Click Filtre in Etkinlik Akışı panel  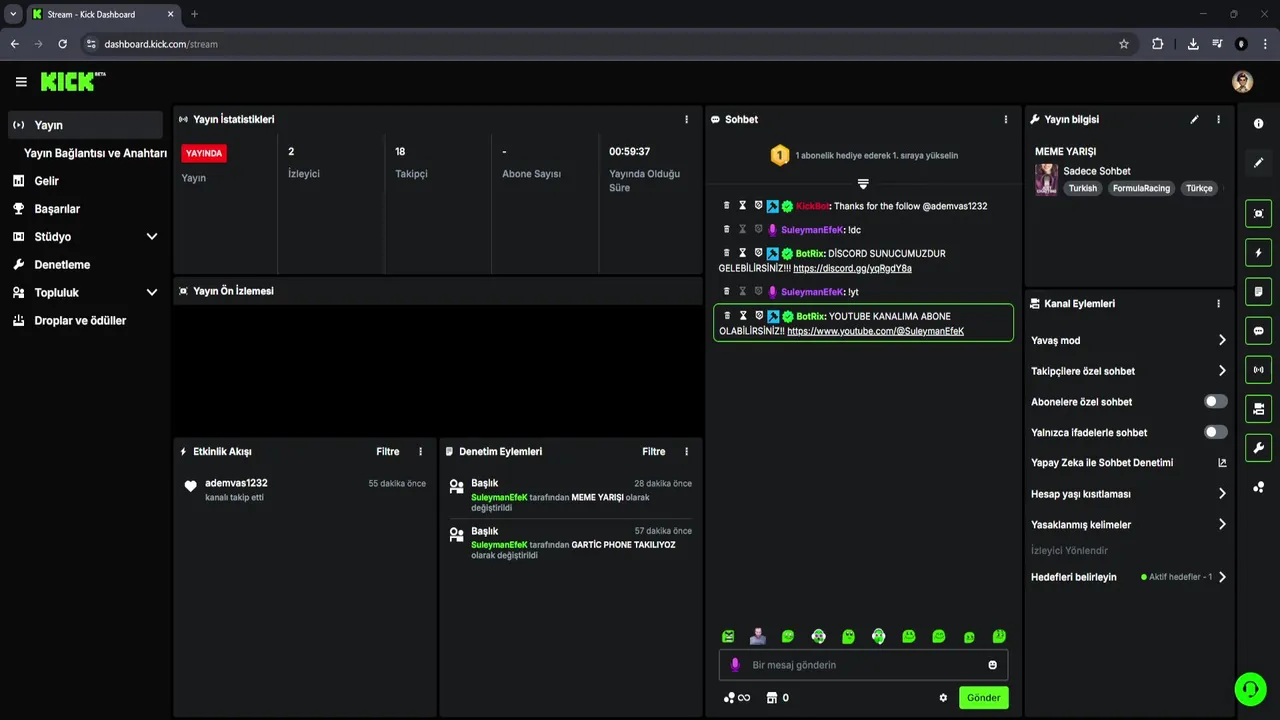388,452
